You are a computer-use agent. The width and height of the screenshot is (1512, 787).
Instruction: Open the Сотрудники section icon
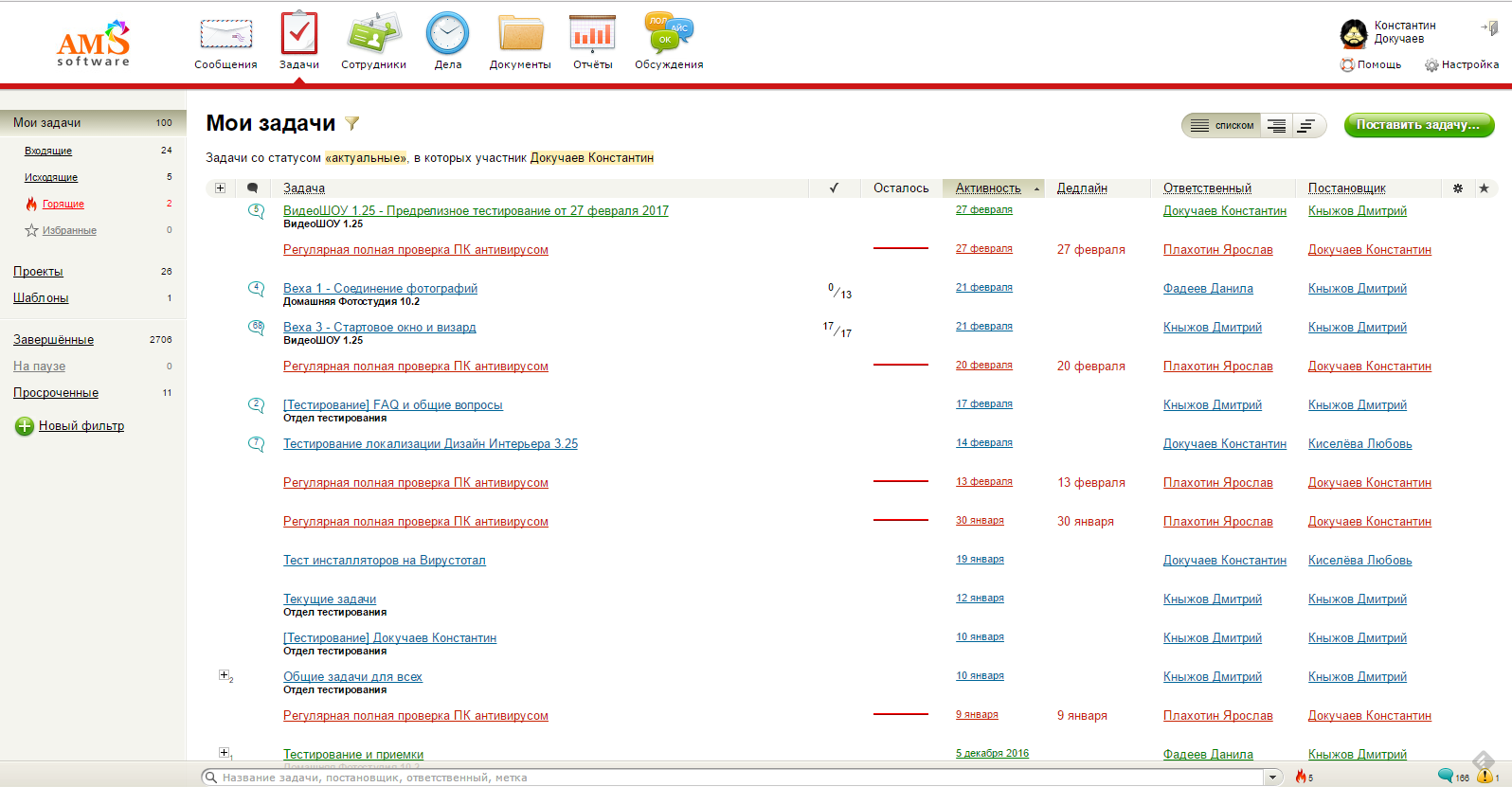click(373, 33)
